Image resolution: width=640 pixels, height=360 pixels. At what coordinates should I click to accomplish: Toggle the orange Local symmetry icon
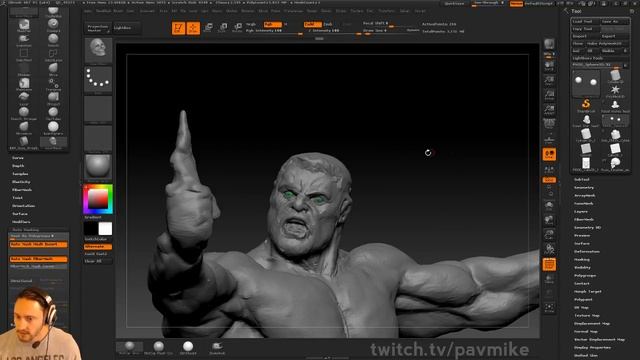549,154
